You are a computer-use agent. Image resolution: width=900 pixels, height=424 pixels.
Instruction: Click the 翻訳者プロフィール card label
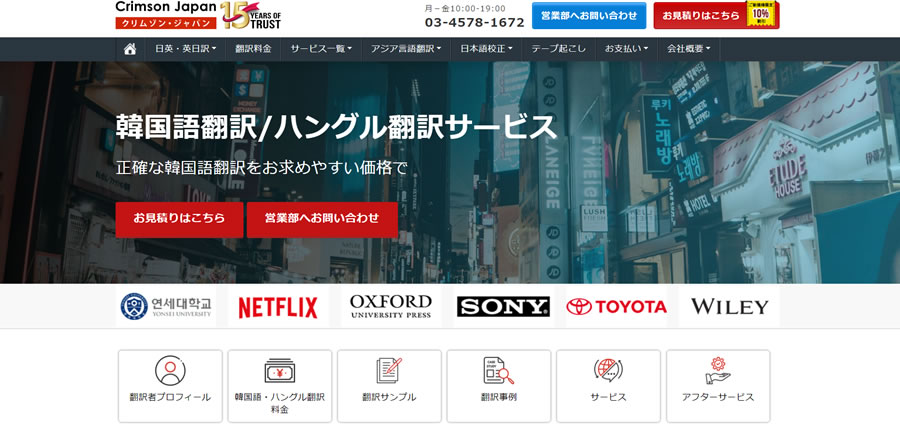tap(170, 397)
